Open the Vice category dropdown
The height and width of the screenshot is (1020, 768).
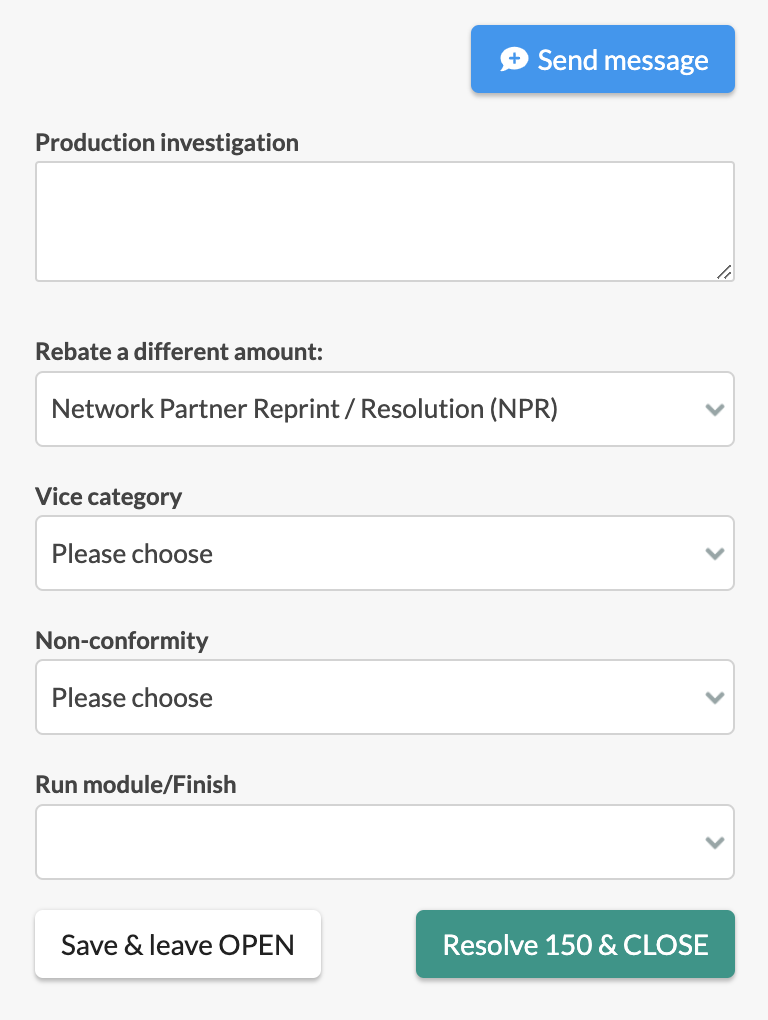[x=385, y=554]
